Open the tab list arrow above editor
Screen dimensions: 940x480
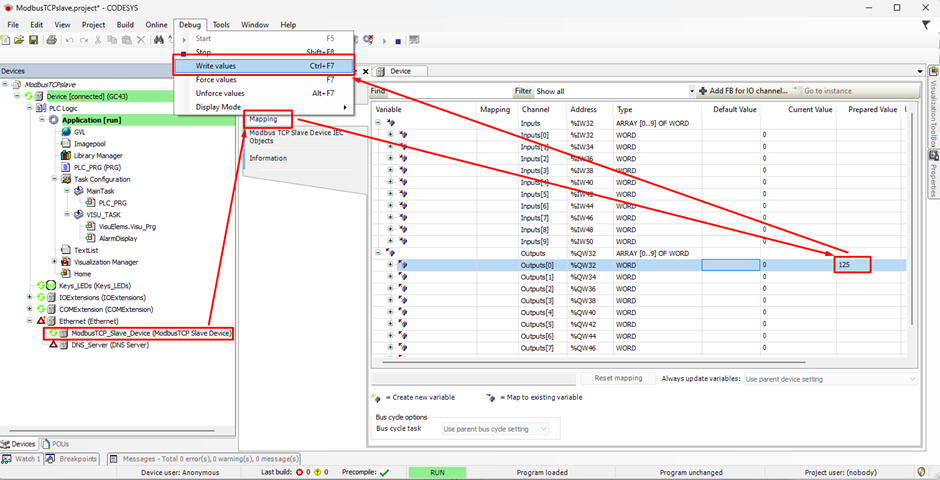(x=920, y=71)
